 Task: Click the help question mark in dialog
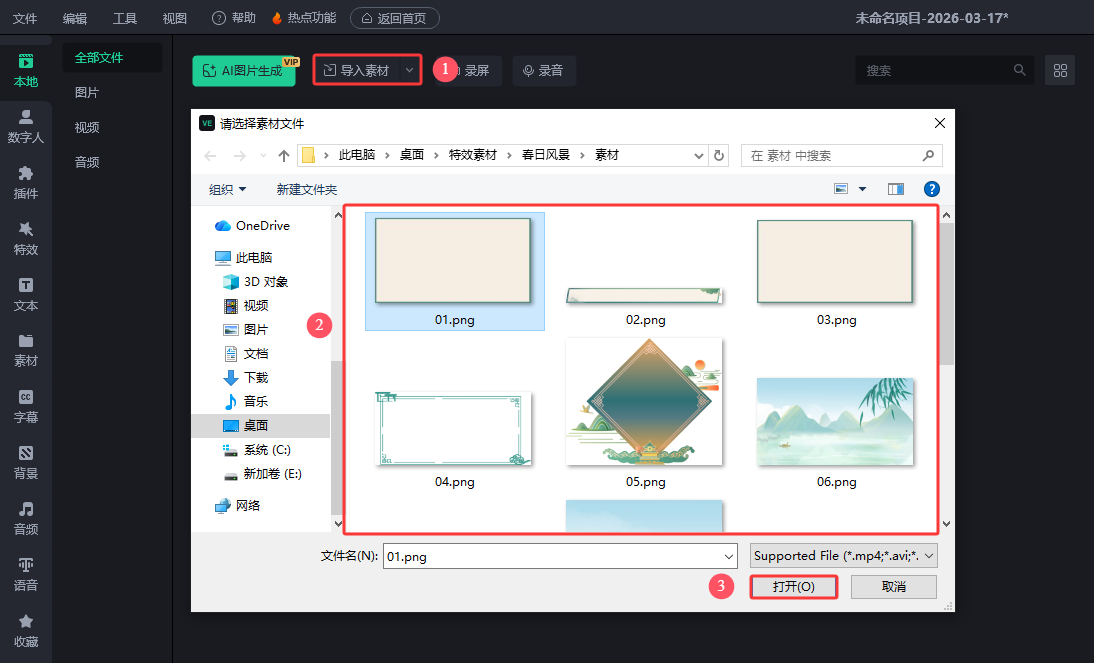pyautogui.click(x=931, y=189)
